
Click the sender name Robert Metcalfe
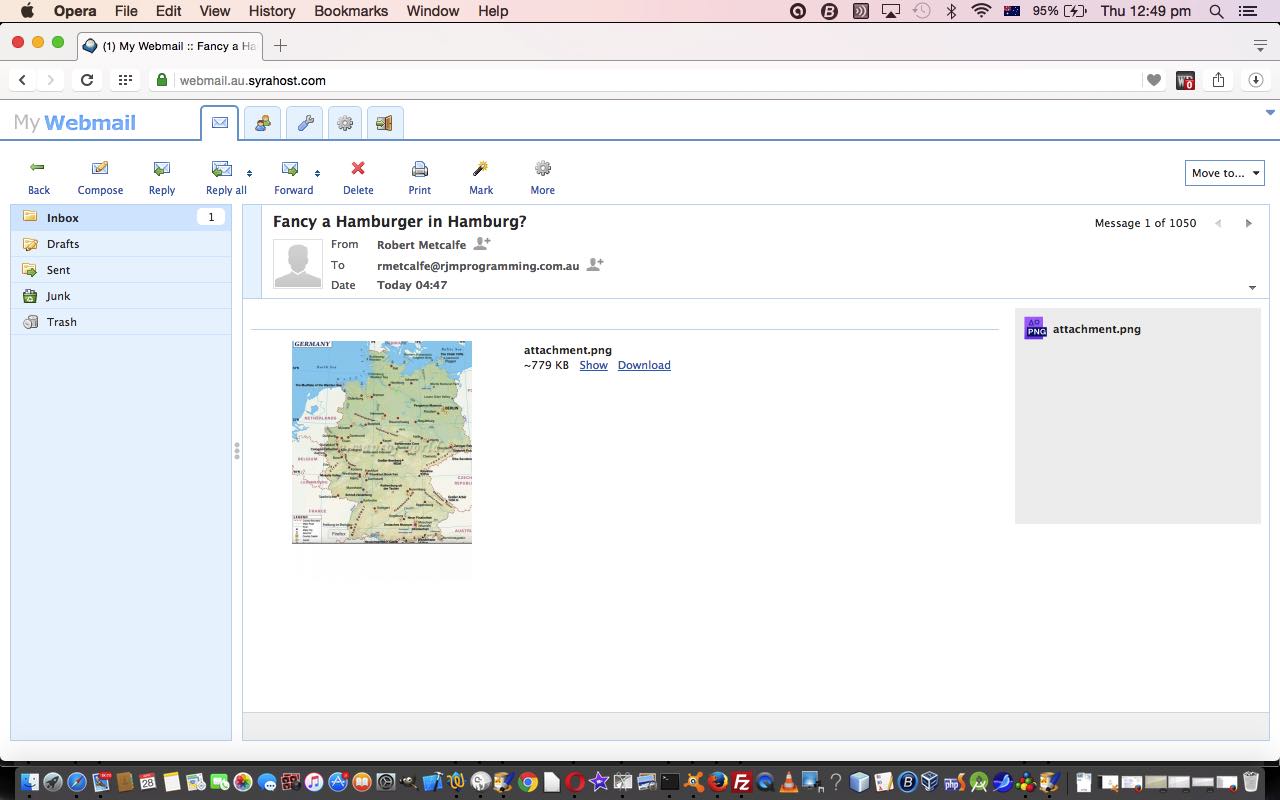click(x=421, y=245)
